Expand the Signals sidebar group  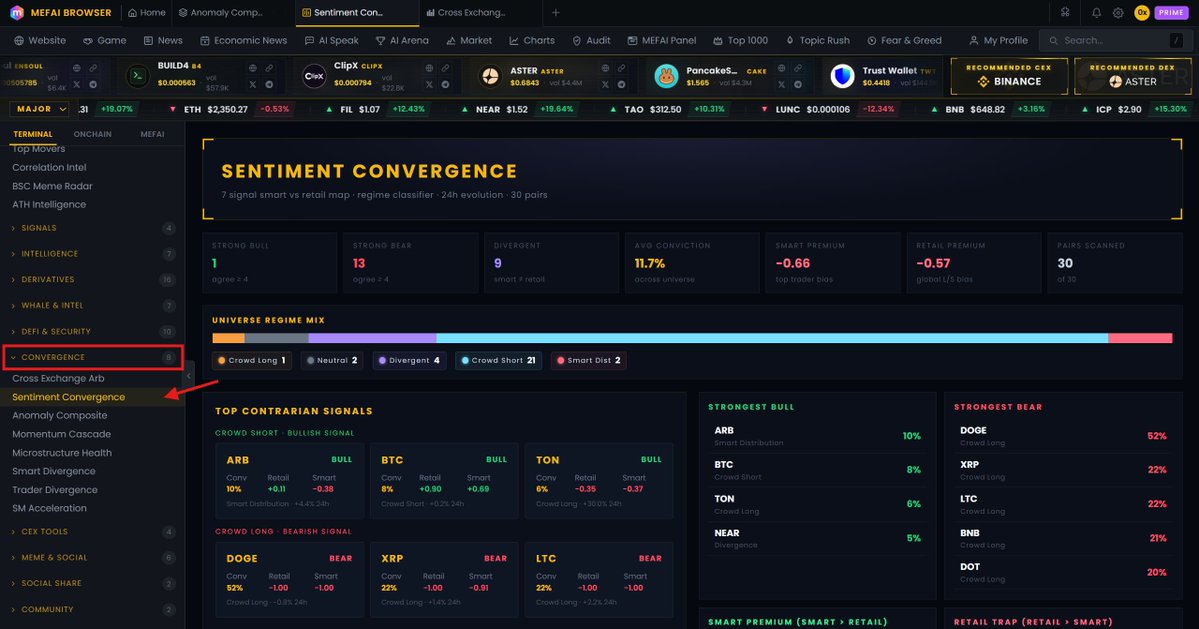click(x=92, y=228)
